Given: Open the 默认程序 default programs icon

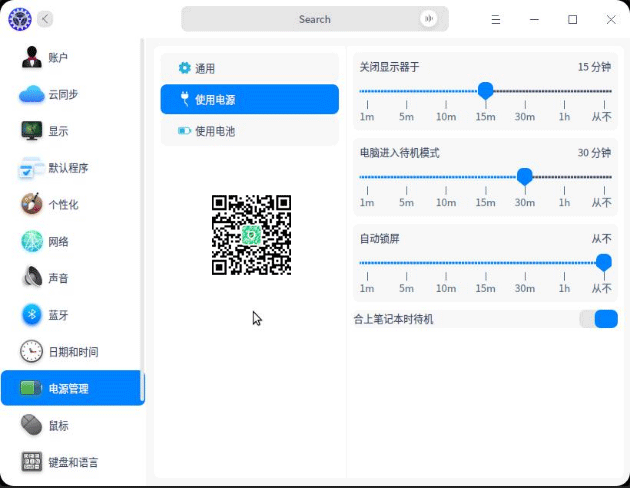Looking at the screenshot, I should 31,167.
